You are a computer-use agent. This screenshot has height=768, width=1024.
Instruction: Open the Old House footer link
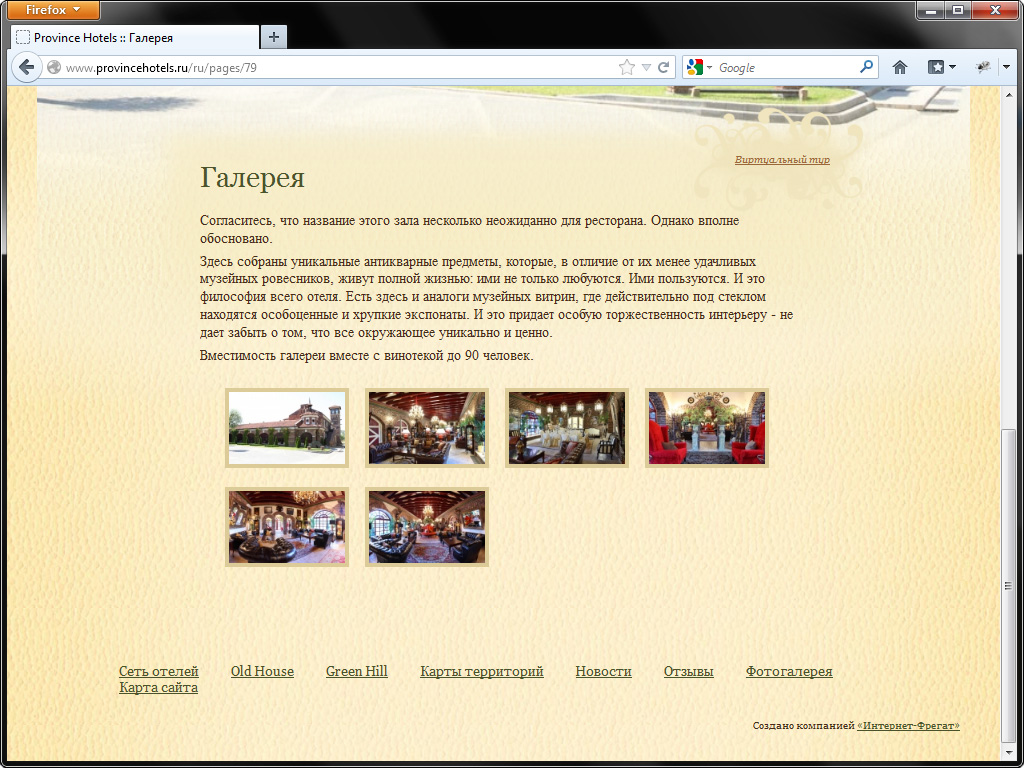(x=263, y=671)
